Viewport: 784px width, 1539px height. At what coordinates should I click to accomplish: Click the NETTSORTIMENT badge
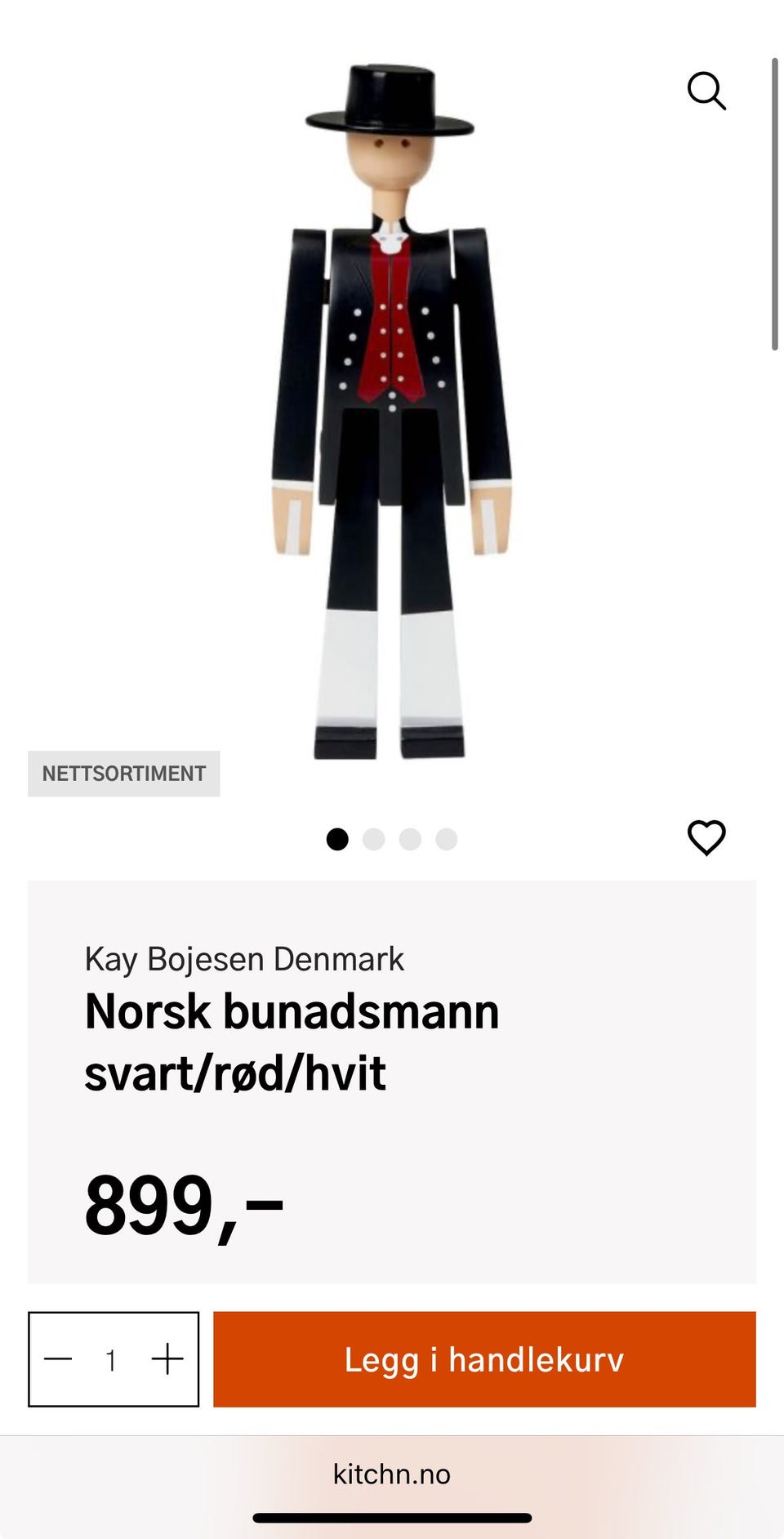click(x=124, y=774)
